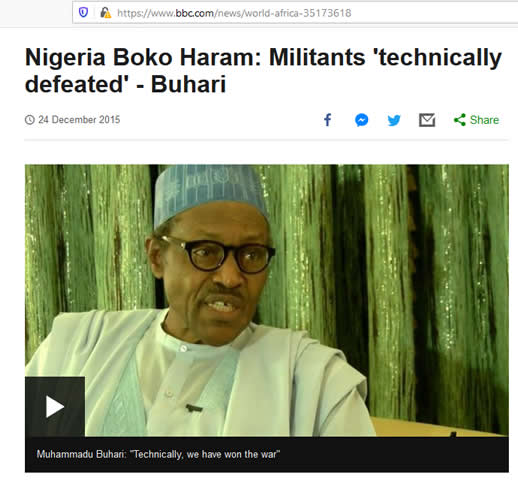Open the green Share text link
The width and height of the screenshot is (518, 487).
(x=484, y=120)
